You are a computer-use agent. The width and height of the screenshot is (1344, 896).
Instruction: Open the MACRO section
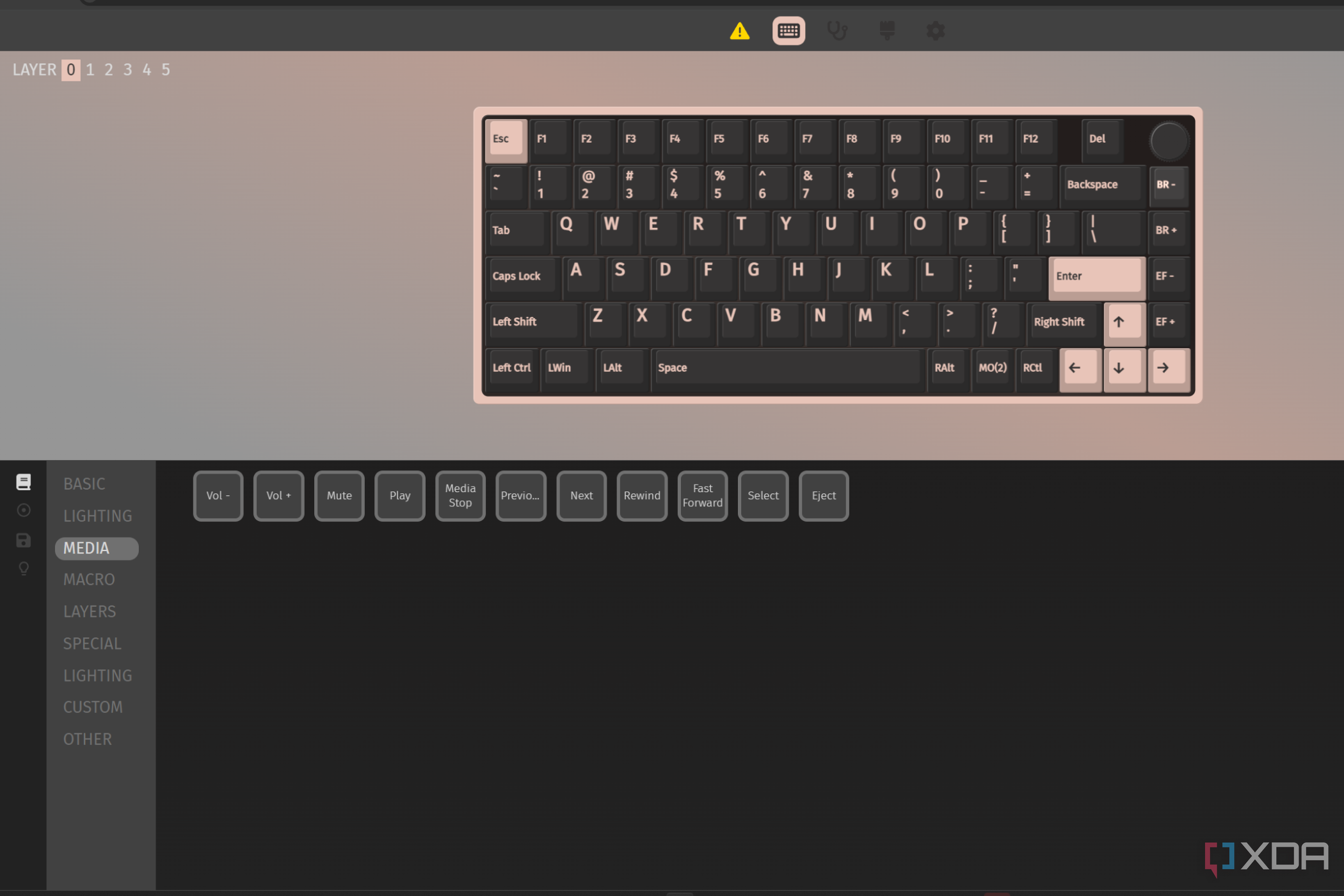coord(89,580)
